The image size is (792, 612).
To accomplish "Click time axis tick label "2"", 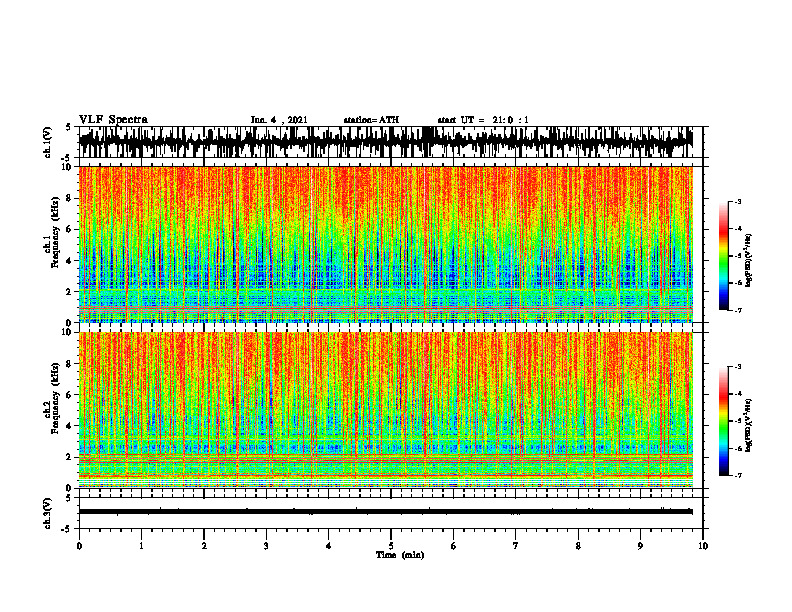I will (204, 546).
